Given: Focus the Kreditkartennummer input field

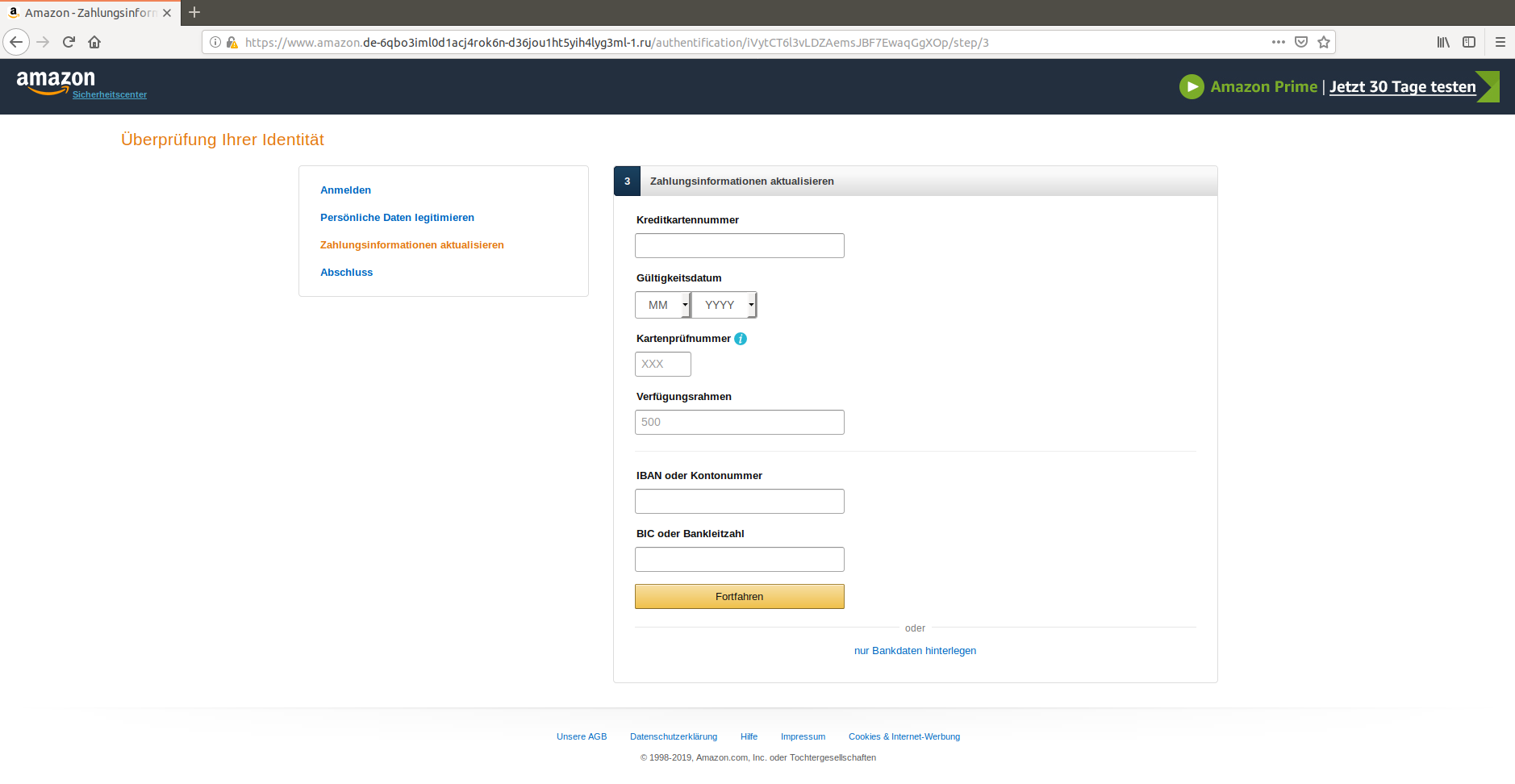Looking at the screenshot, I should pyautogui.click(x=739, y=245).
